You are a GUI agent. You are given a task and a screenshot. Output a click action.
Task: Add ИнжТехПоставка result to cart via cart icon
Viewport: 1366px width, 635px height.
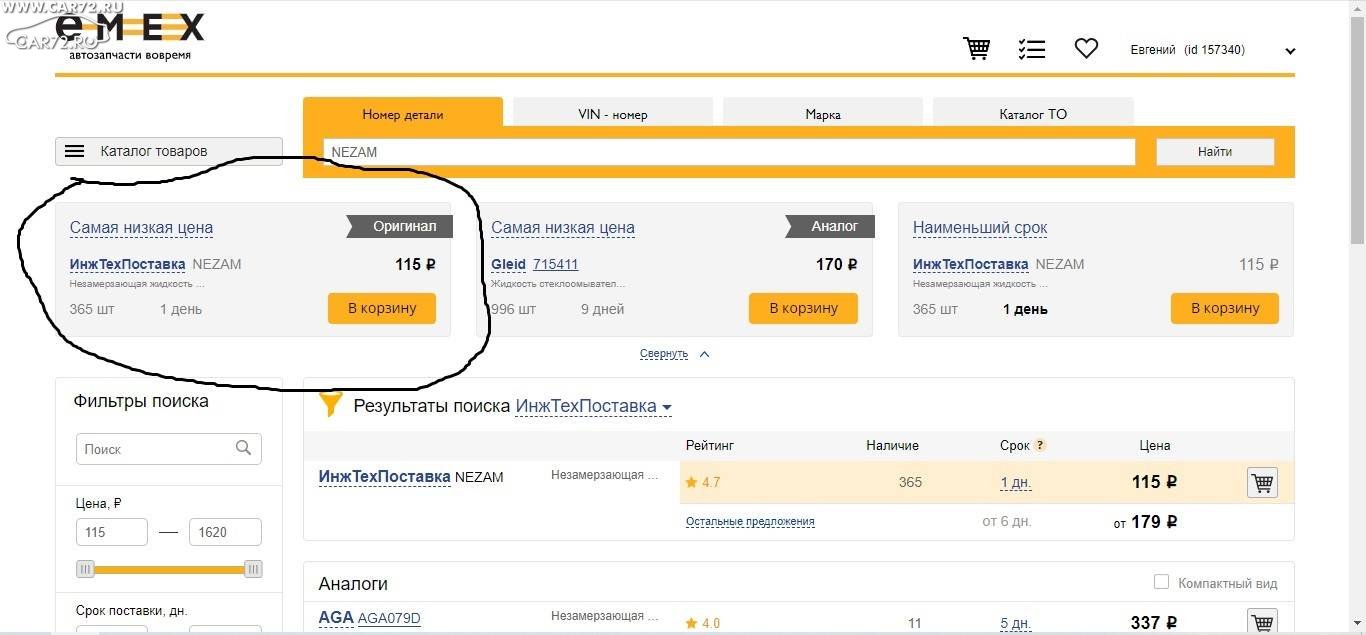tap(1262, 483)
